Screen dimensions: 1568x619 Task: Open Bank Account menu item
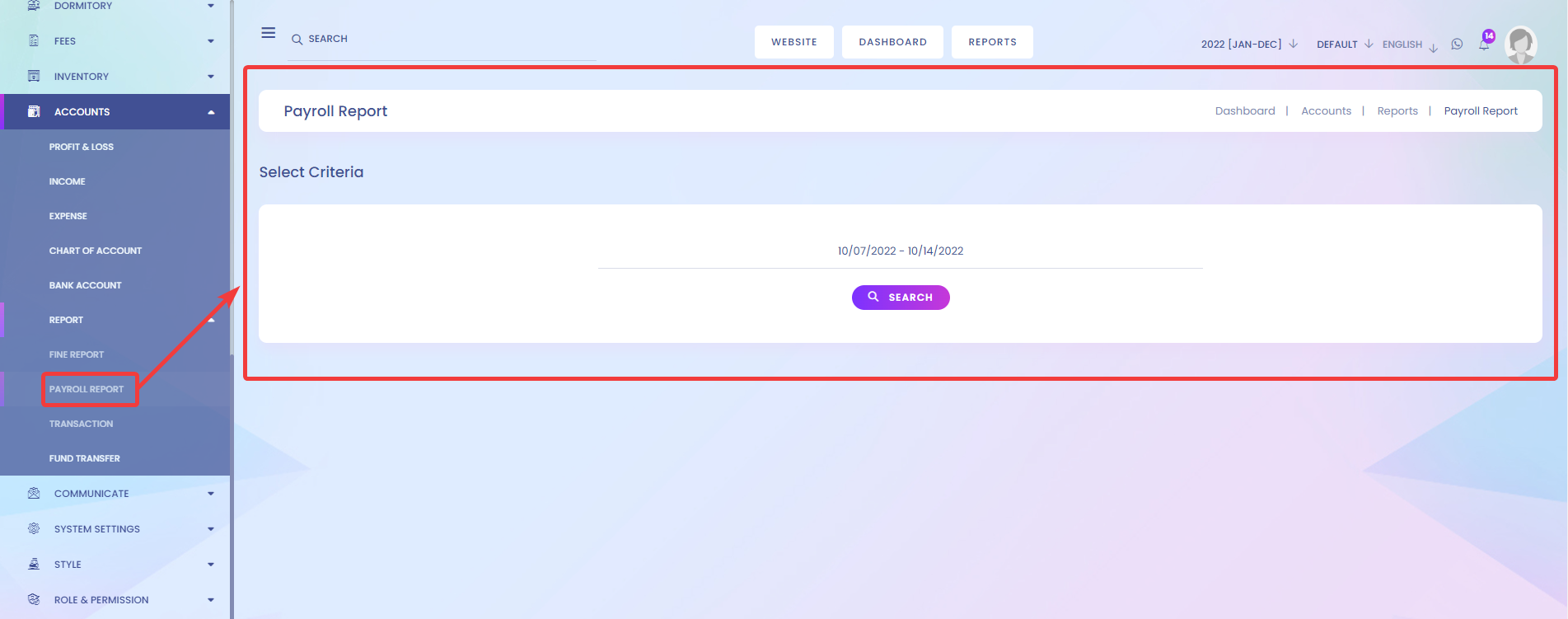[86, 285]
